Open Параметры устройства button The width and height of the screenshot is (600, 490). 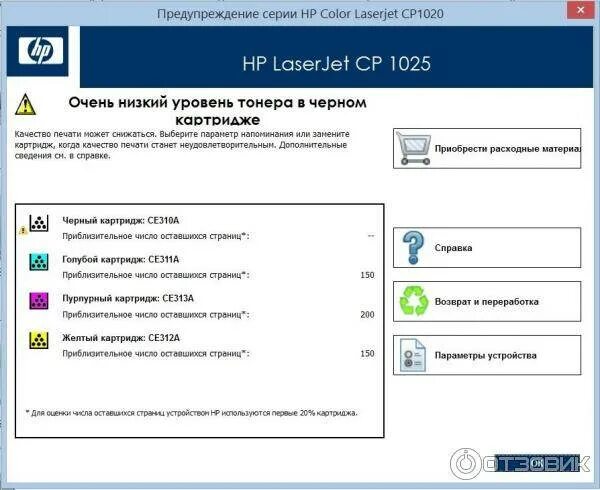(x=487, y=355)
